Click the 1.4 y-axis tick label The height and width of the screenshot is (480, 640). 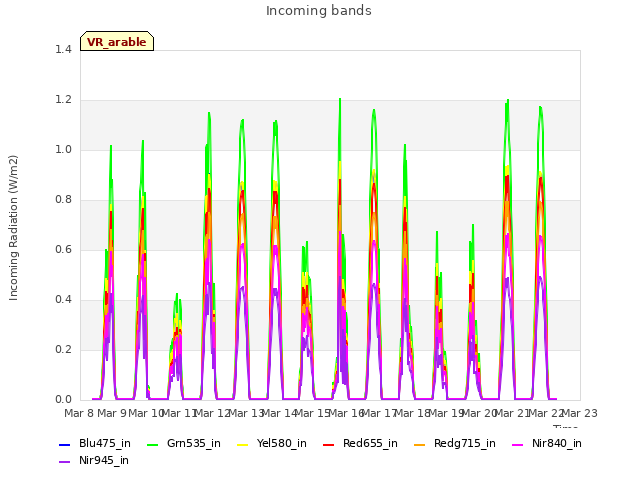click(63, 50)
